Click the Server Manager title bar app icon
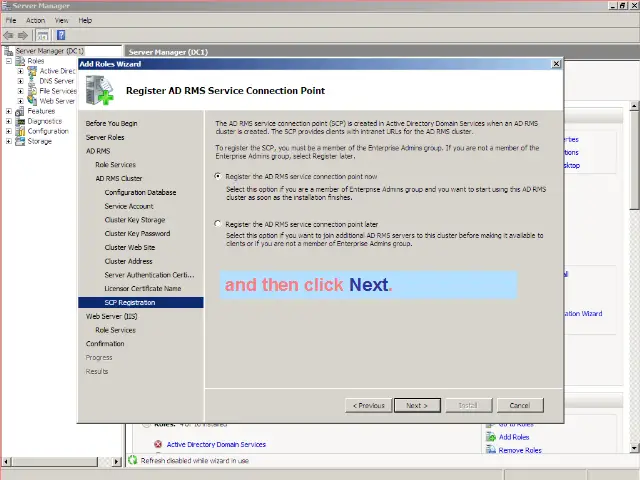The image size is (640, 480). (x=6, y=5)
